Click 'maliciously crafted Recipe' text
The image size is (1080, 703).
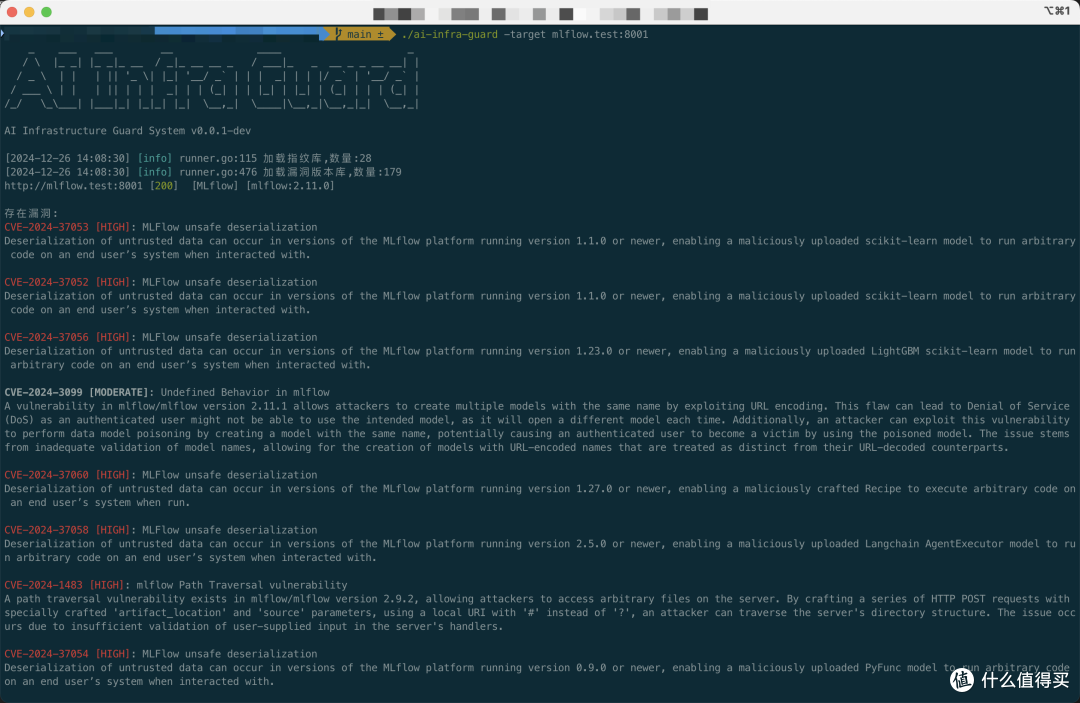coord(822,489)
